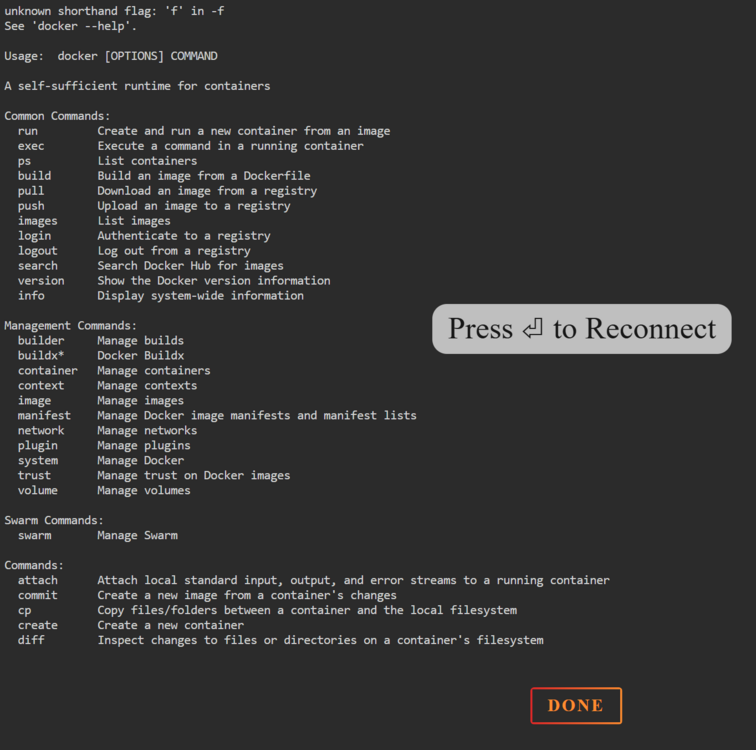Click the 'manifest' command name
The width and height of the screenshot is (756, 750).
(x=44, y=415)
